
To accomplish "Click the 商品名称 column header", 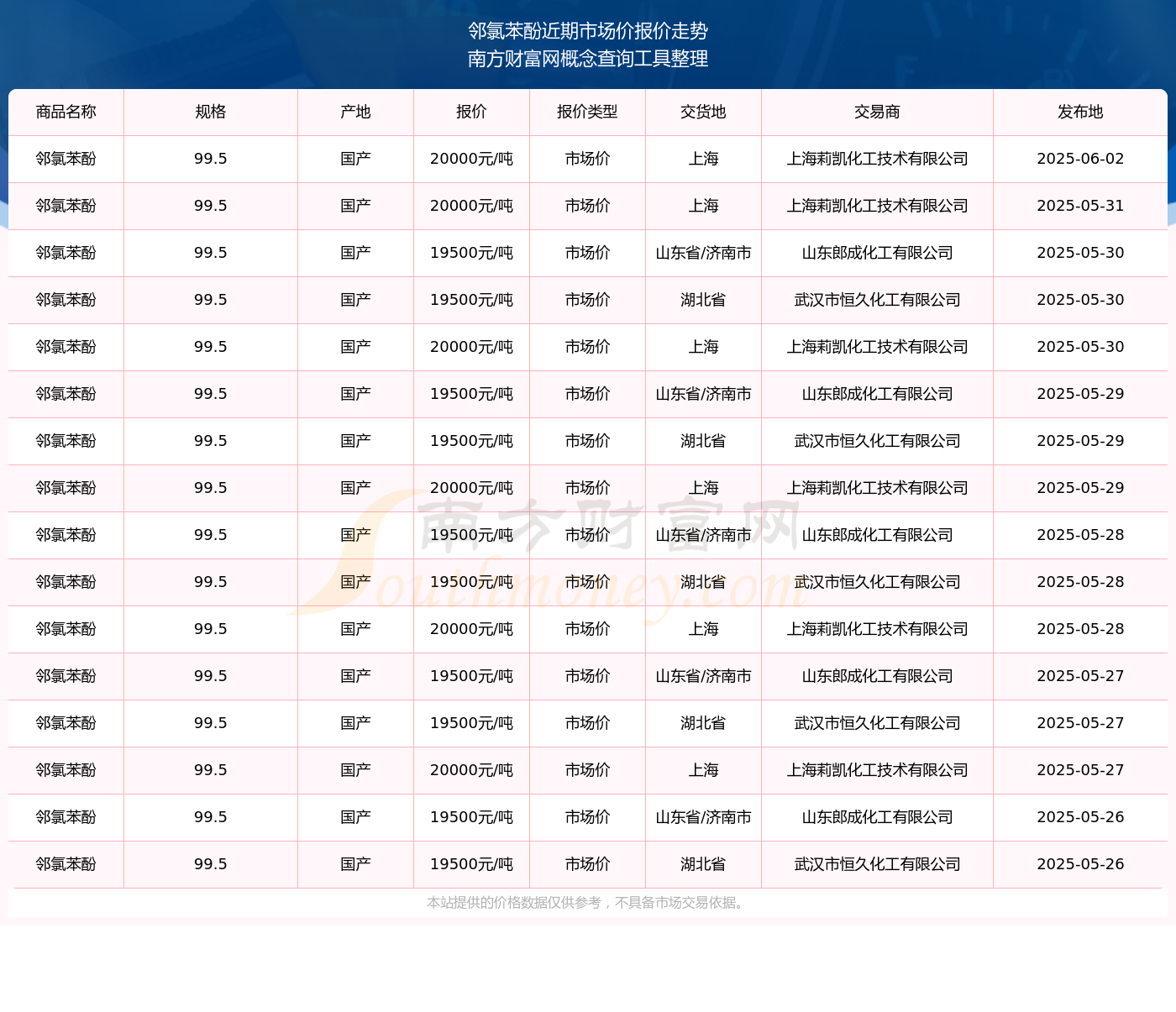I will click(x=66, y=112).
